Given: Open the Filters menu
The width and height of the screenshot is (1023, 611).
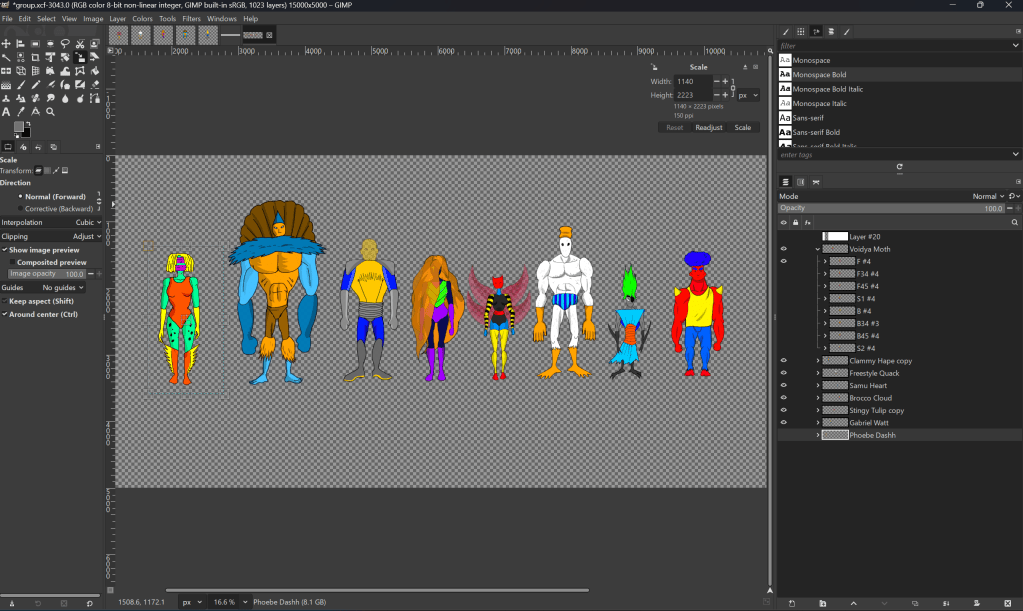Looking at the screenshot, I should coord(191,18).
